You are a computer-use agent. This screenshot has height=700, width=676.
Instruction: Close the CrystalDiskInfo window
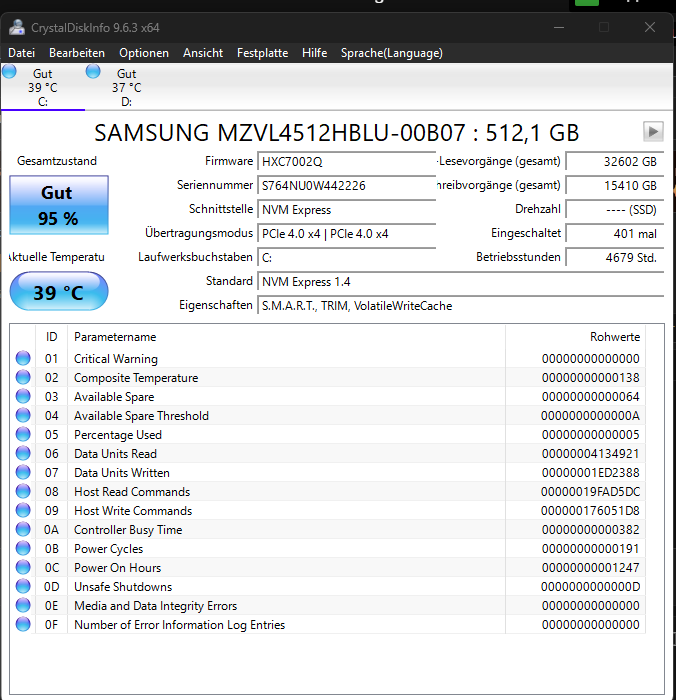(650, 28)
